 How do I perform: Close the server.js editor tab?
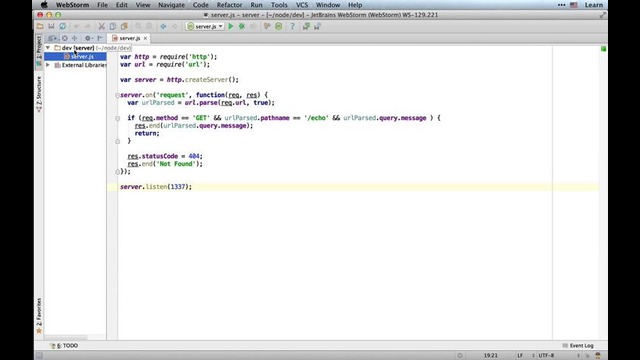tap(145, 38)
